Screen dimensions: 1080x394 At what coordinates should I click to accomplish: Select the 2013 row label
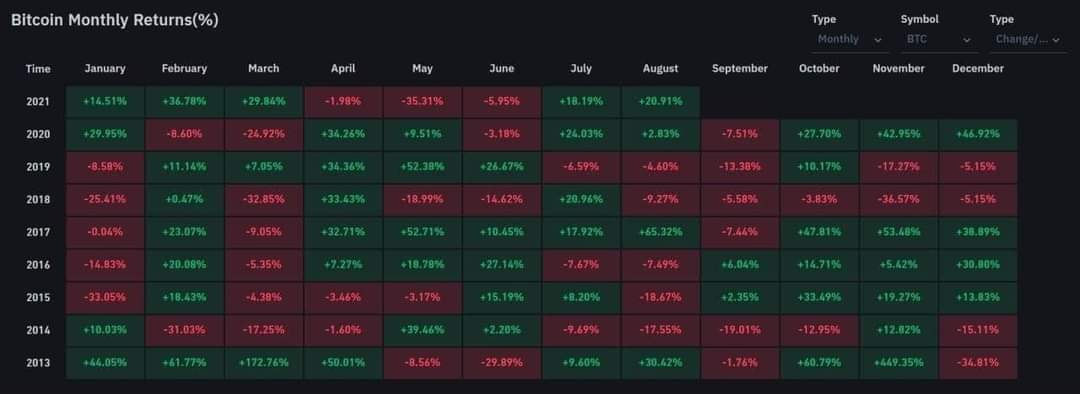click(38, 362)
